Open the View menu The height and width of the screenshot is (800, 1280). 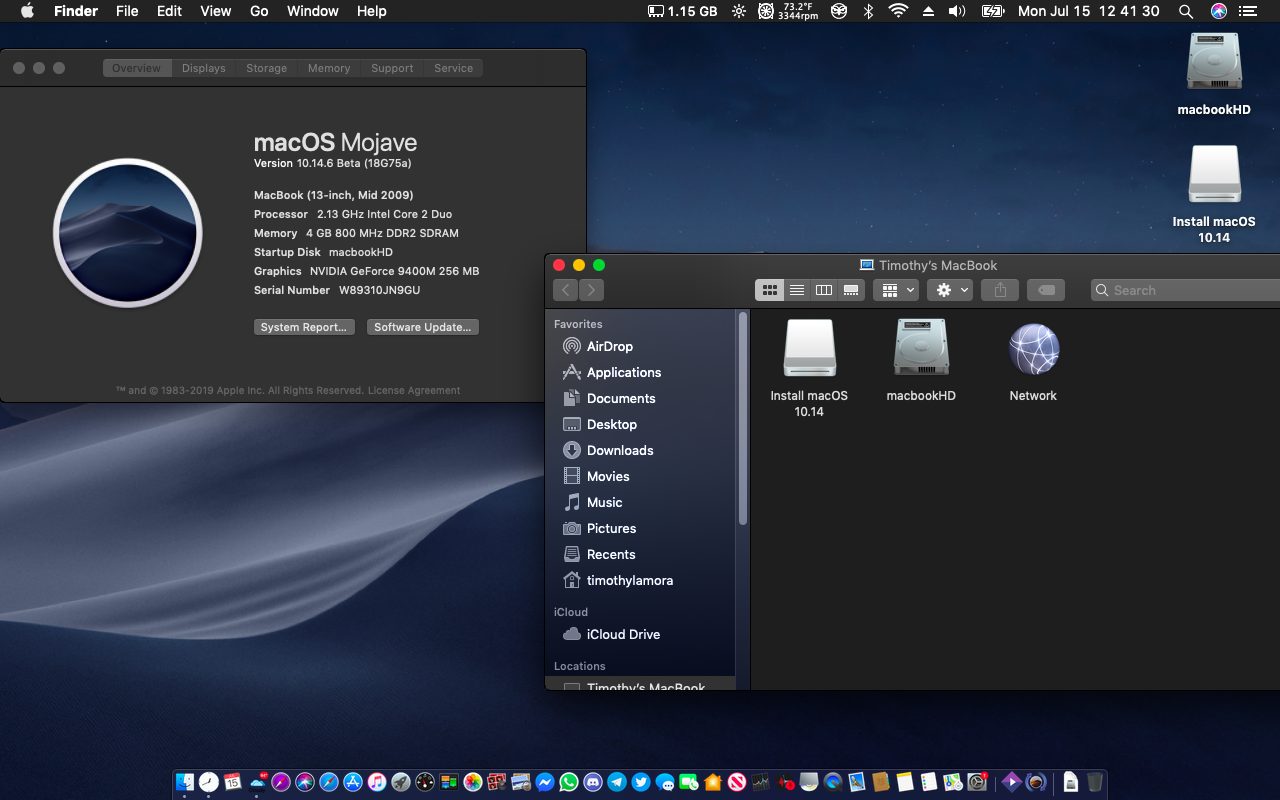click(x=216, y=11)
